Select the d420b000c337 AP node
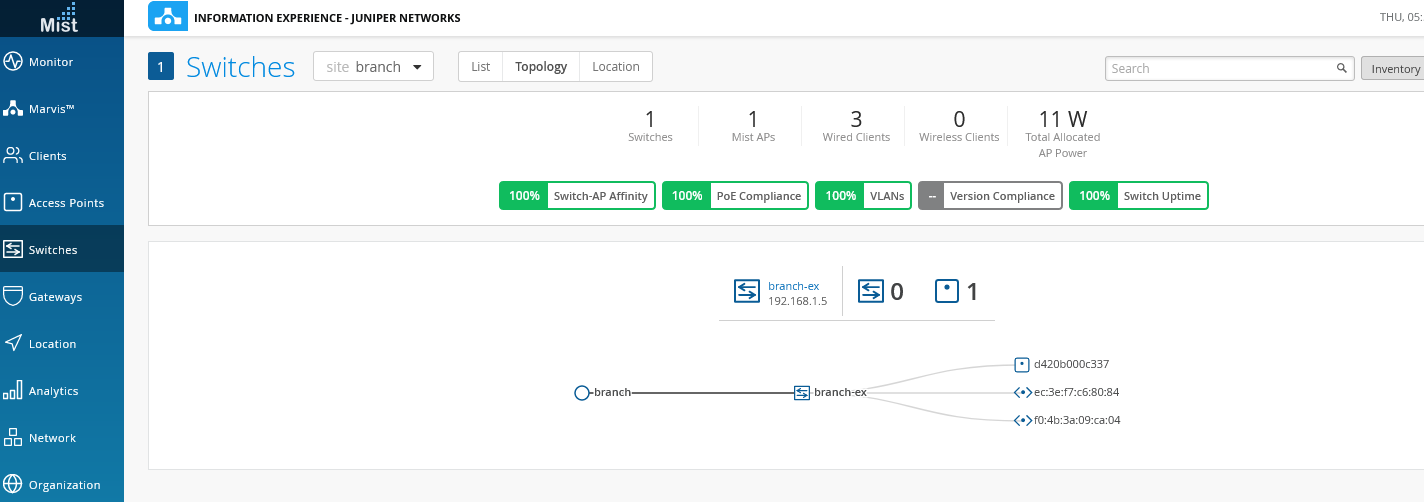This screenshot has width=1424, height=502. point(1021,365)
